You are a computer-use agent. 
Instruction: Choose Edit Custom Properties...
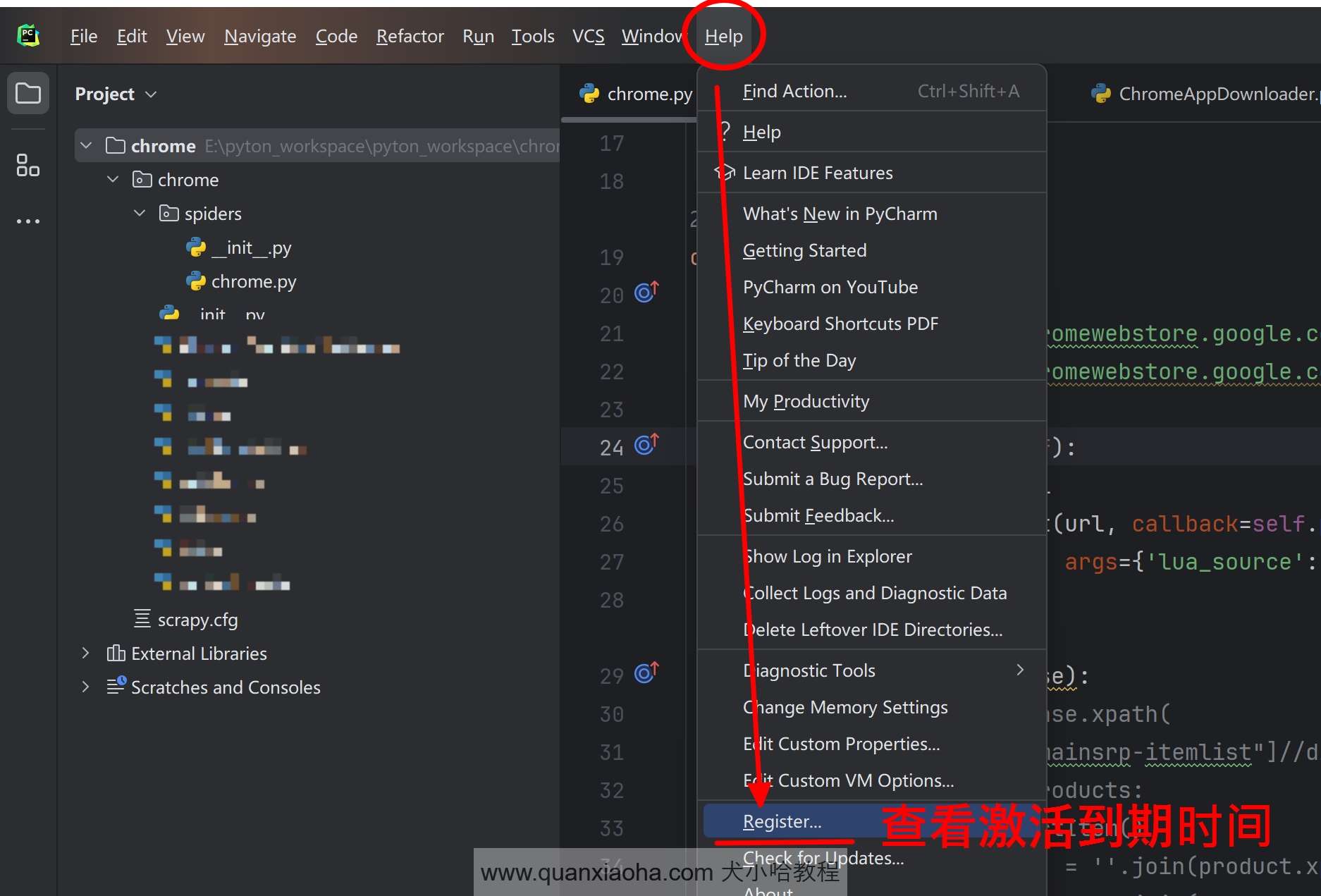[872, 744]
